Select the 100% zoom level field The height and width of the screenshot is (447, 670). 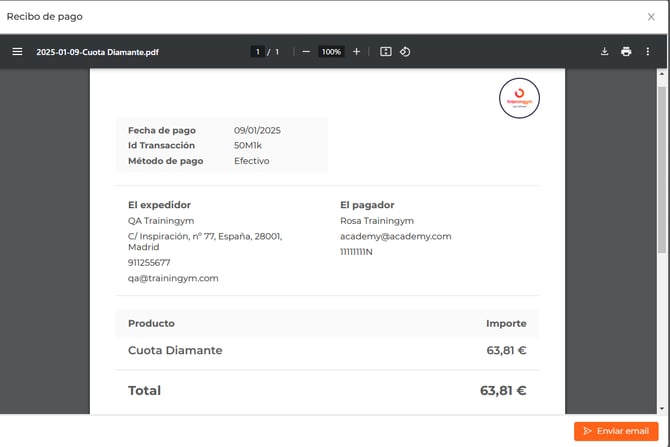(x=331, y=52)
